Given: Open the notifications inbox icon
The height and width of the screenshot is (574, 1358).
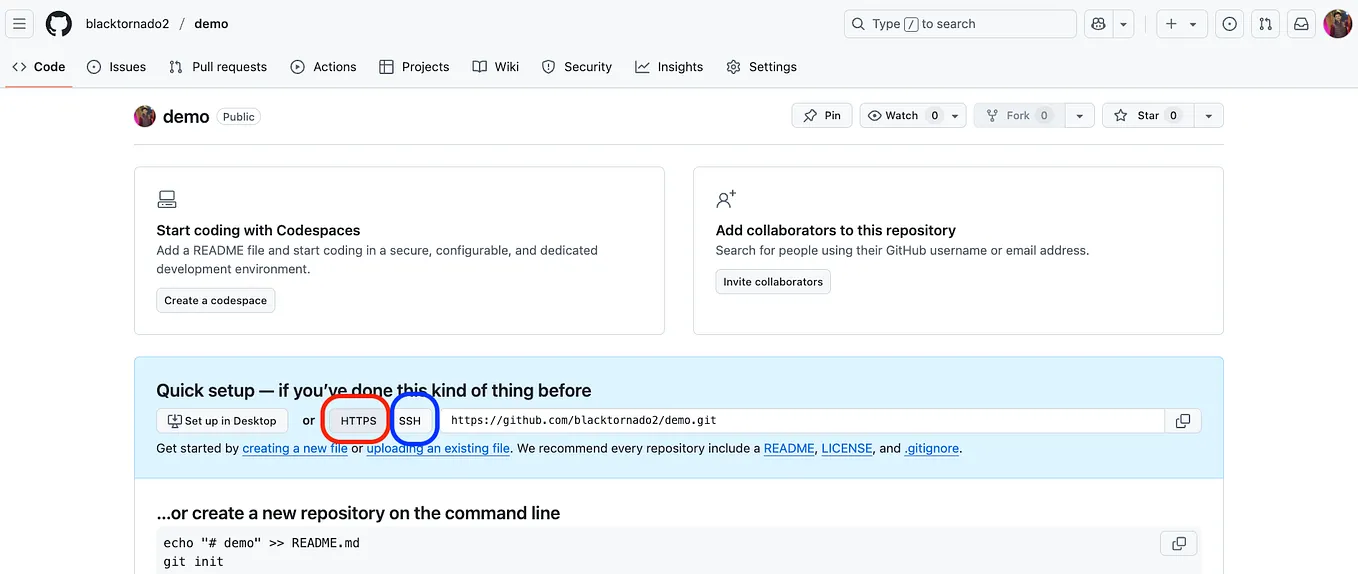Looking at the screenshot, I should (1302, 24).
